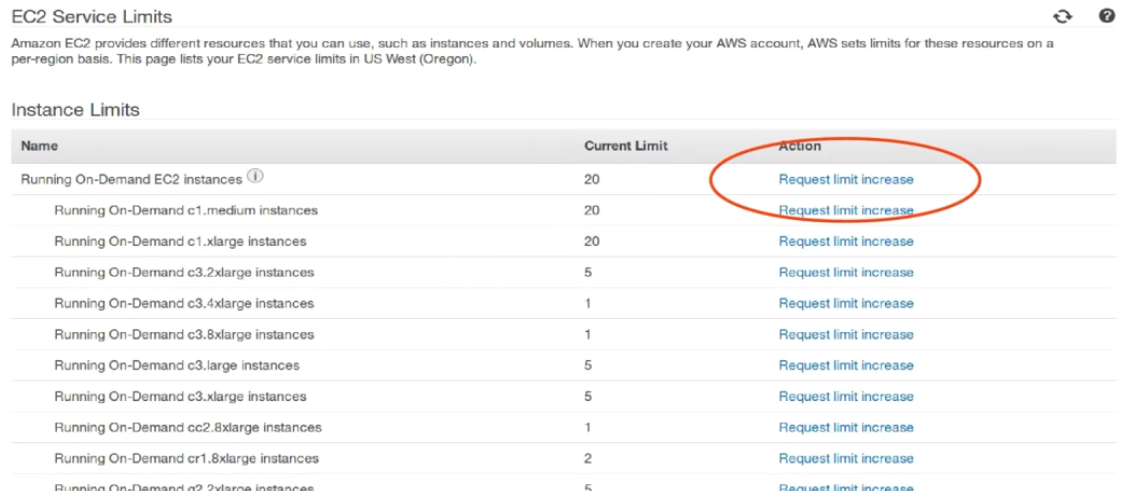Select 'Running On-Demand c3.xlarge instances' text
The height and width of the screenshot is (491, 1122).
[180, 397]
